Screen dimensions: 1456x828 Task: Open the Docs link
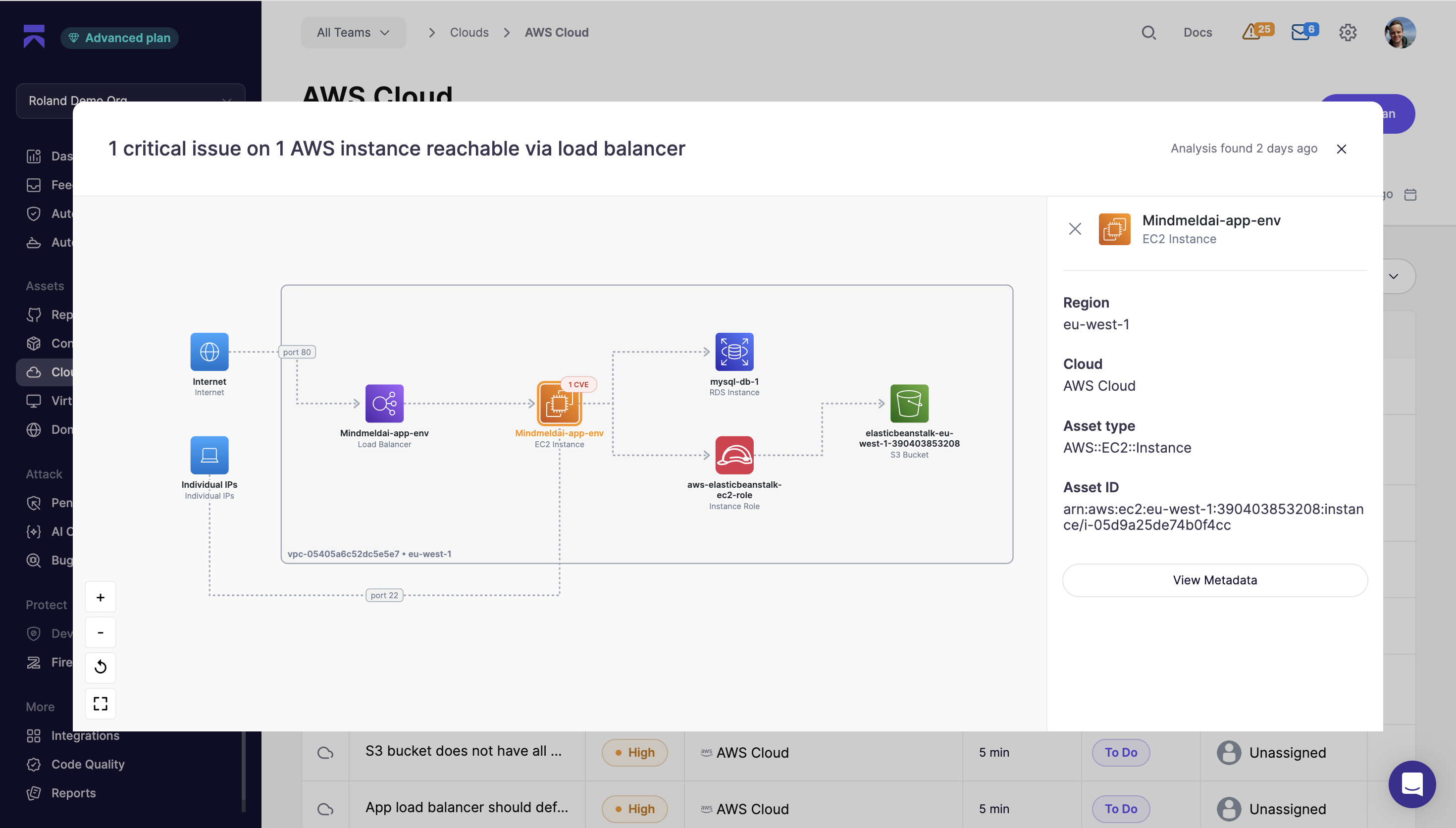1197,32
